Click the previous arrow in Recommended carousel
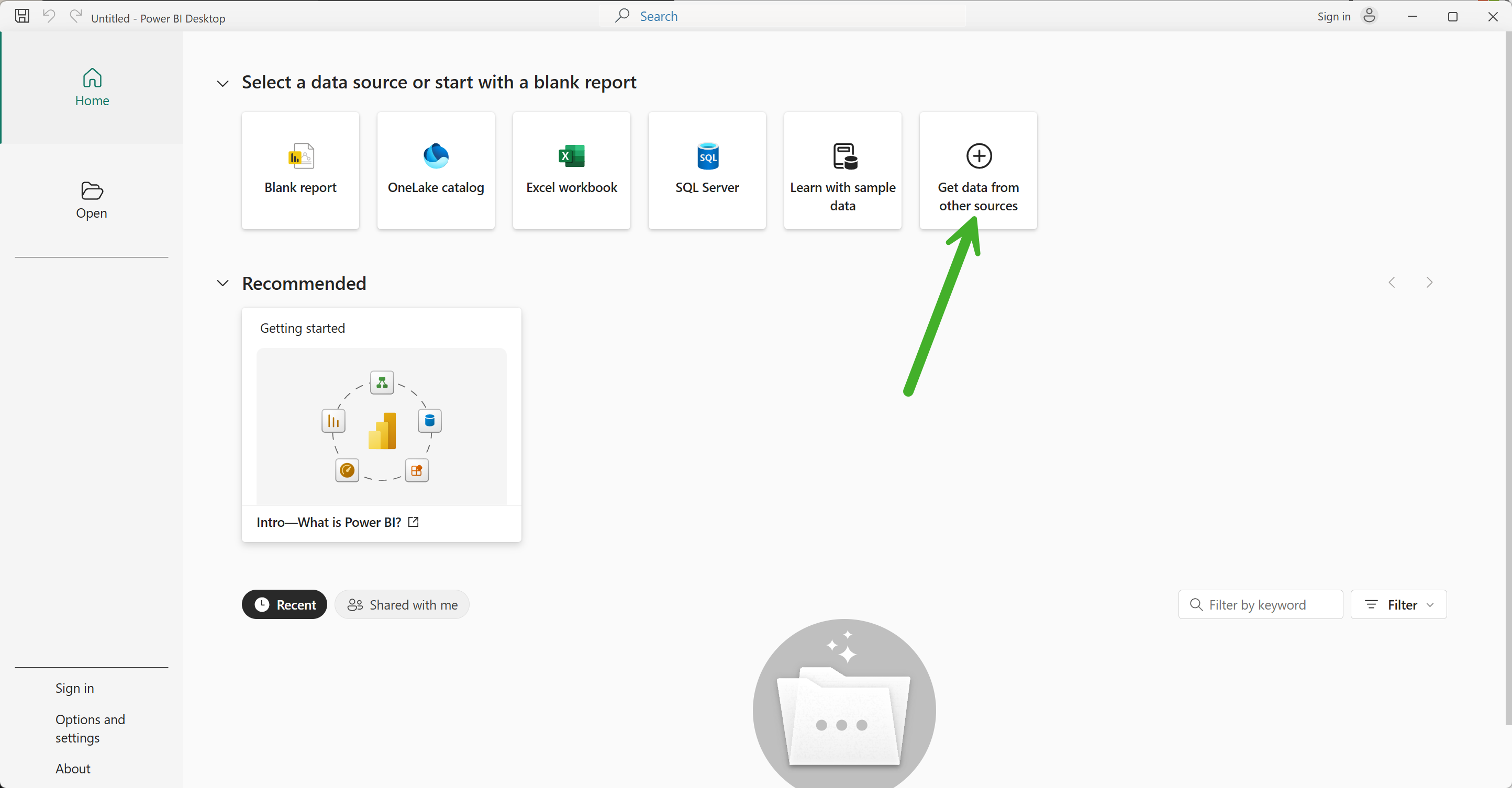Screen dimensions: 1512x788 (x=1392, y=283)
